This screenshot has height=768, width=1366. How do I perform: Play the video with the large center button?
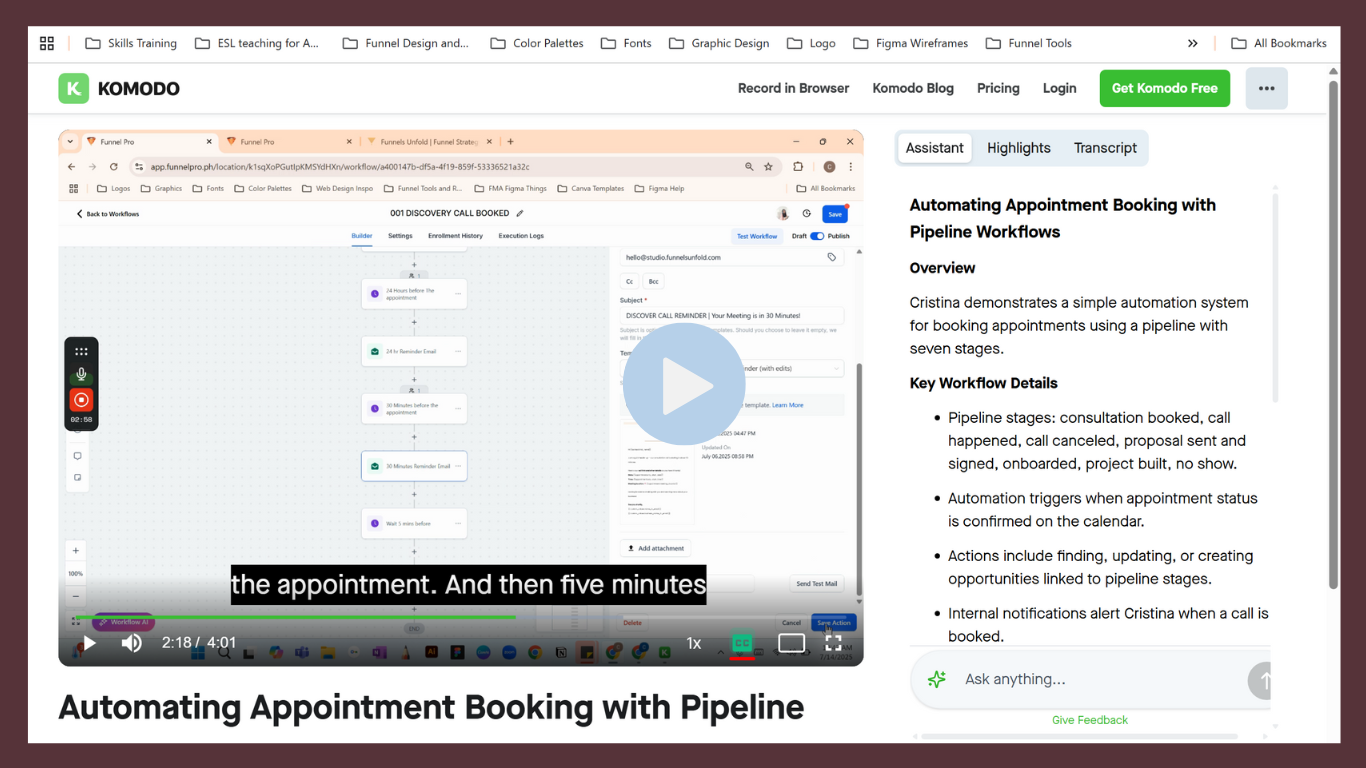coord(684,384)
